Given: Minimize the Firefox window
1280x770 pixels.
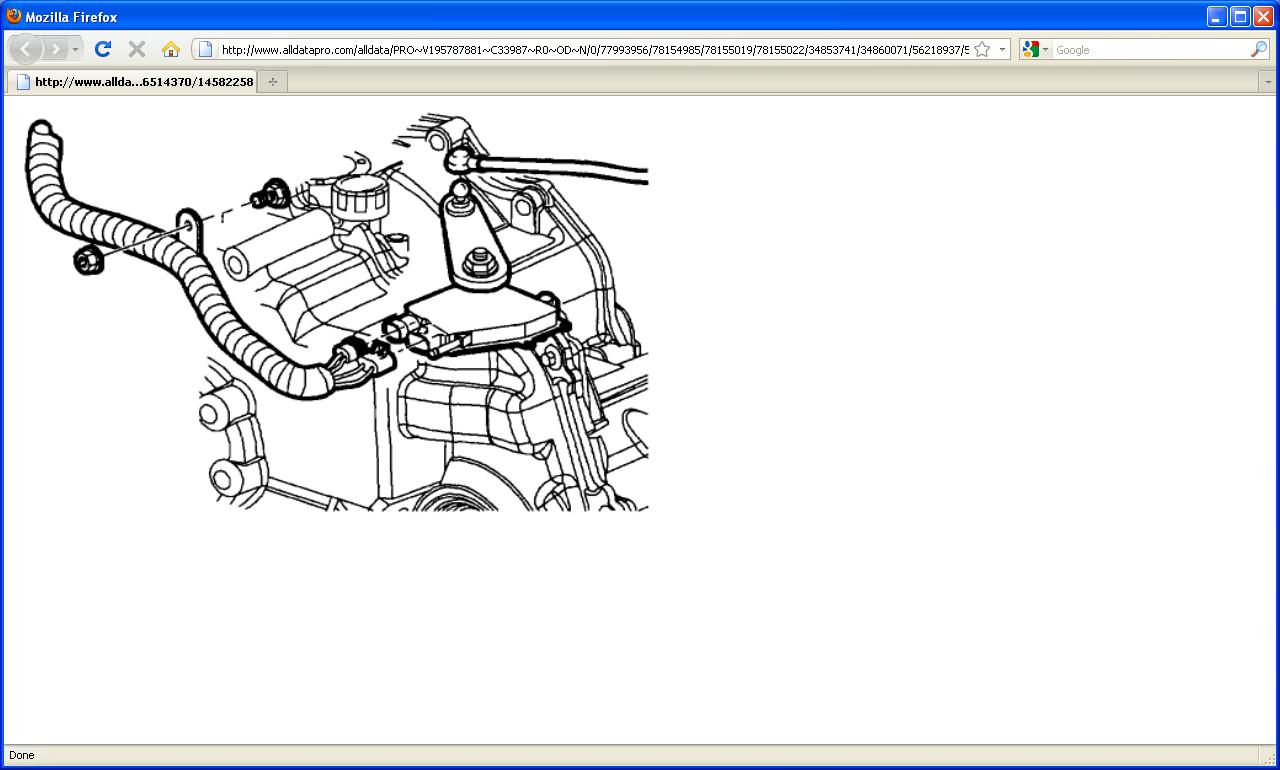Looking at the screenshot, I should pyautogui.click(x=1217, y=16).
